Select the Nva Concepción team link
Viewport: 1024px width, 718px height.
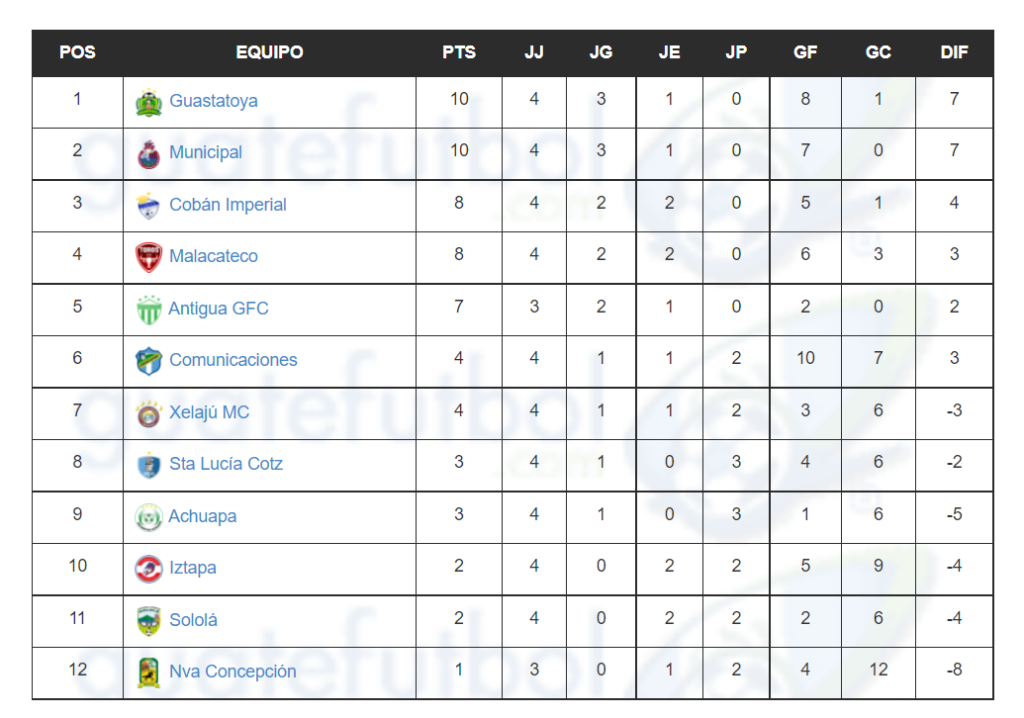[232, 671]
